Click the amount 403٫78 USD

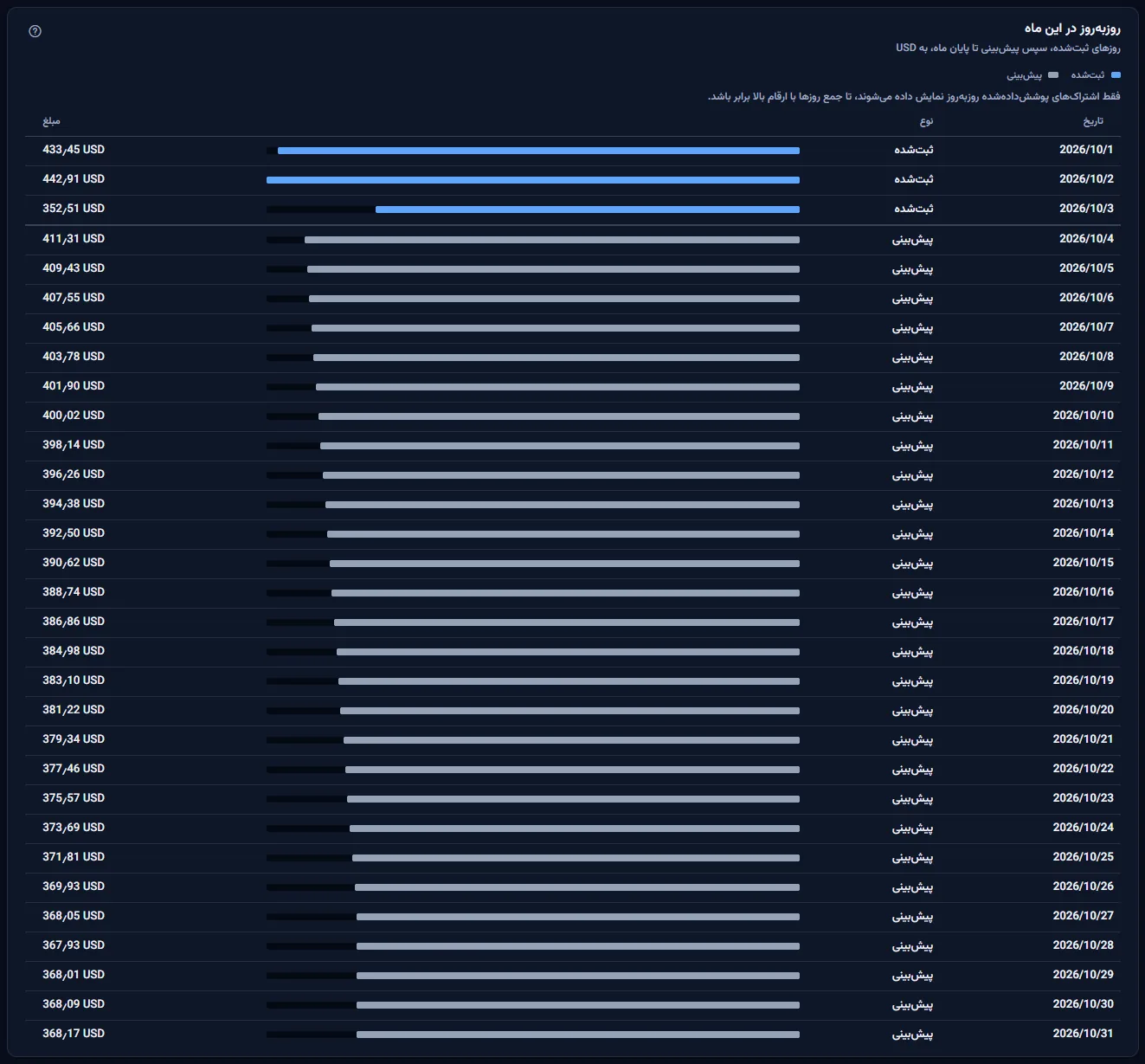74,357
